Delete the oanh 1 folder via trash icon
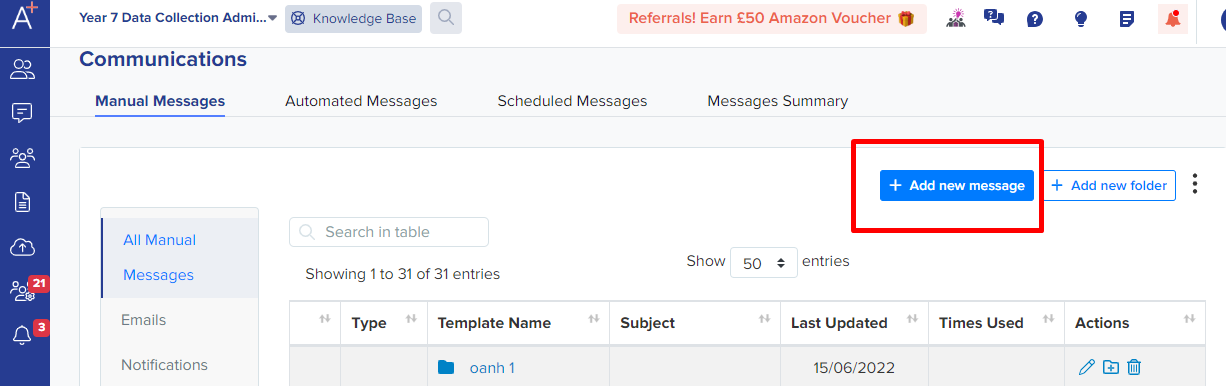 (x=1134, y=368)
